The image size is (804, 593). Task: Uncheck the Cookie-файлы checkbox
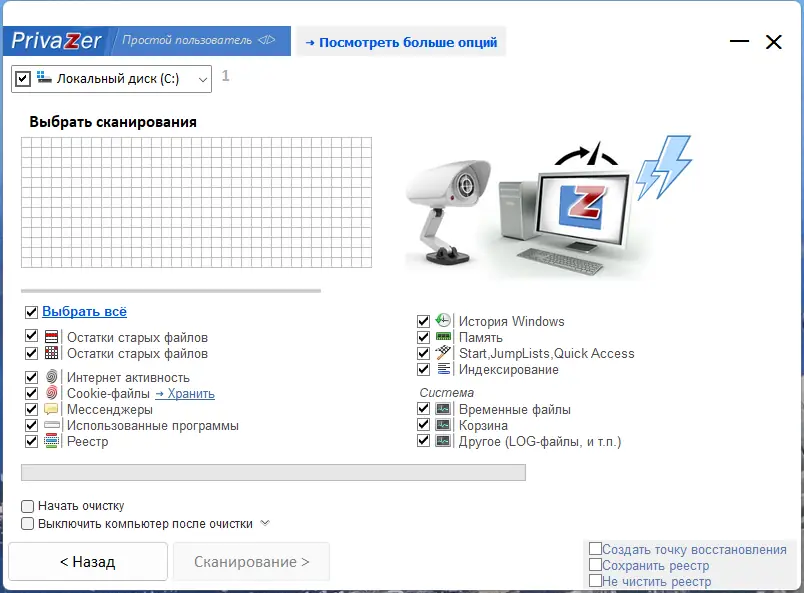click(31, 393)
